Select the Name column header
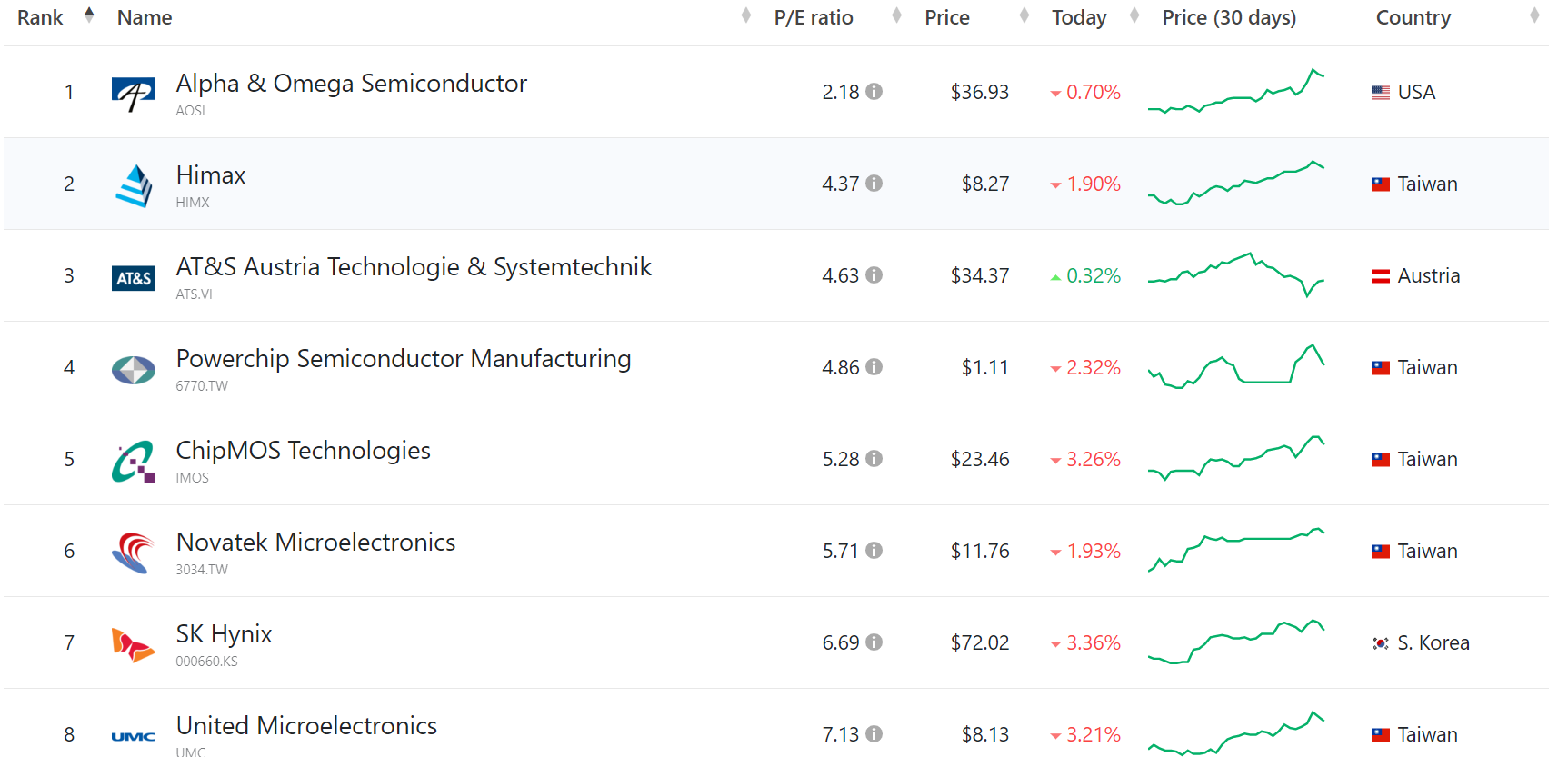1568x757 pixels. click(x=144, y=16)
